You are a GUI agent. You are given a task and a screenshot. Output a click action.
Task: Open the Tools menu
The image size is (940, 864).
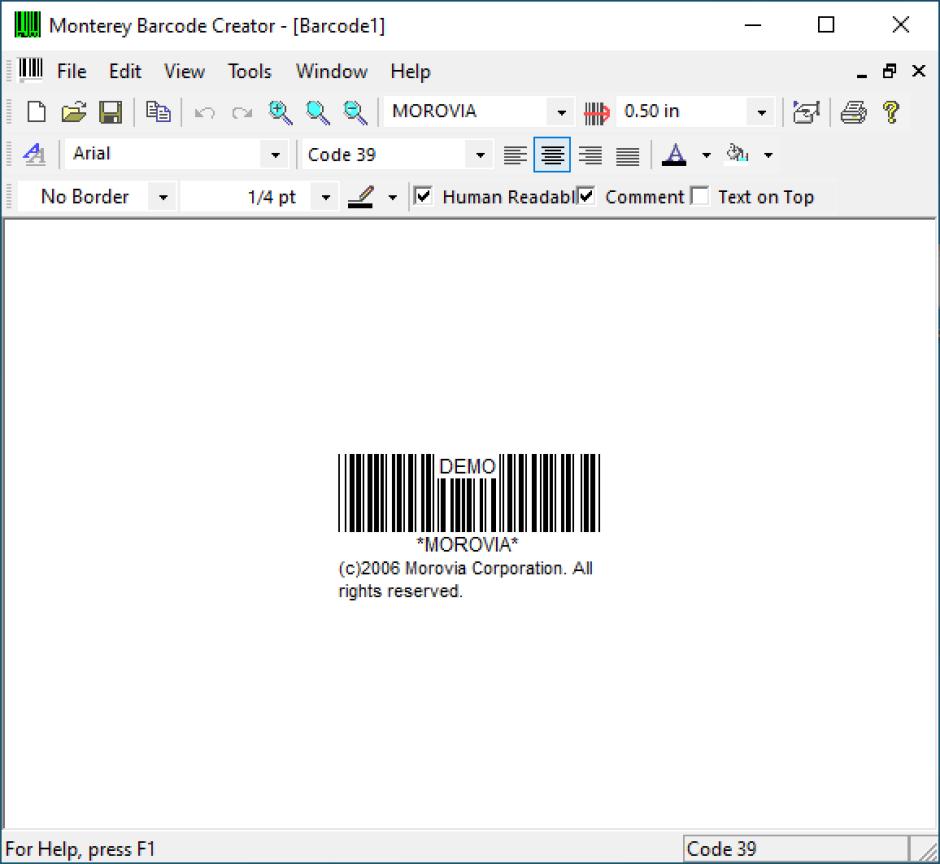tap(249, 71)
